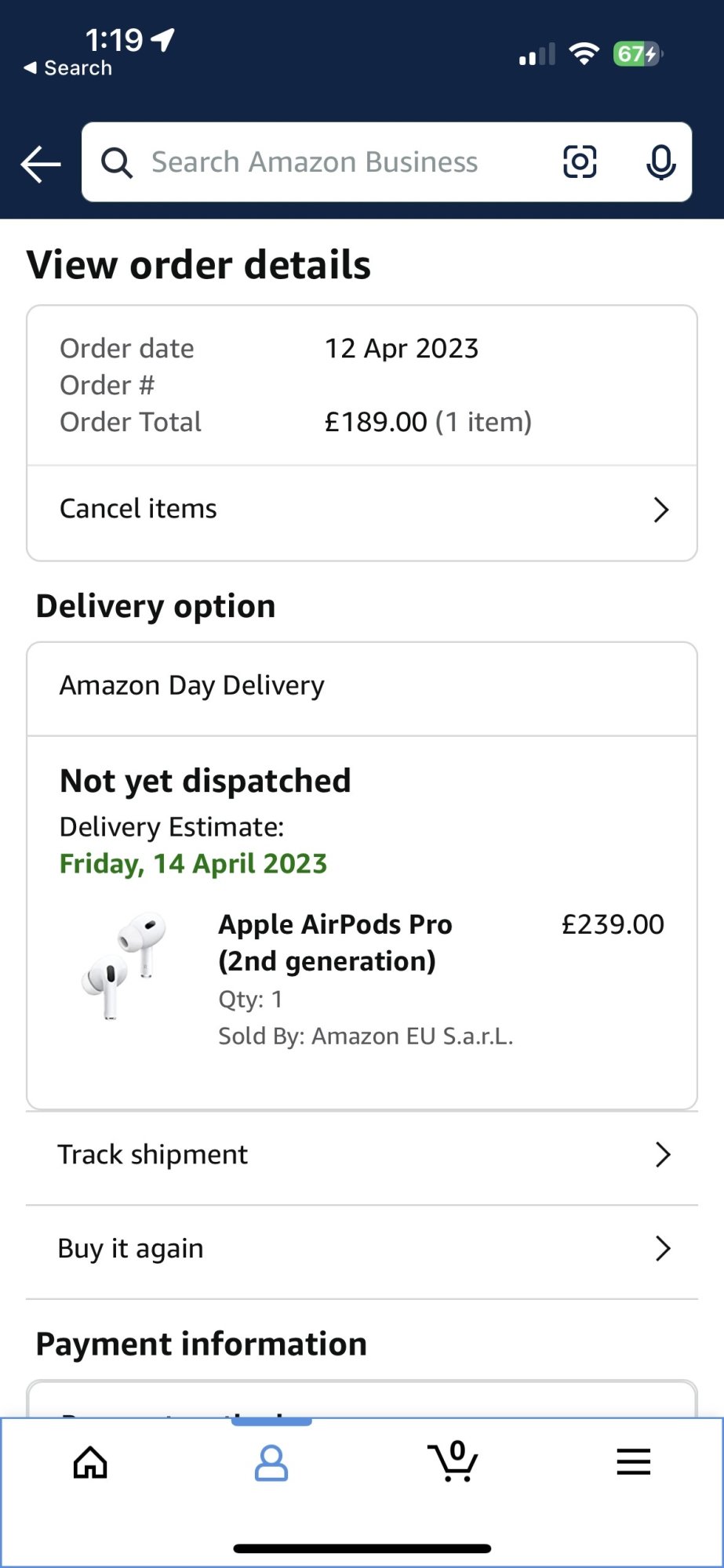Screen dimensions: 724x1568
Task: Return to Search app via status bar
Action: click(x=68, y=68)
